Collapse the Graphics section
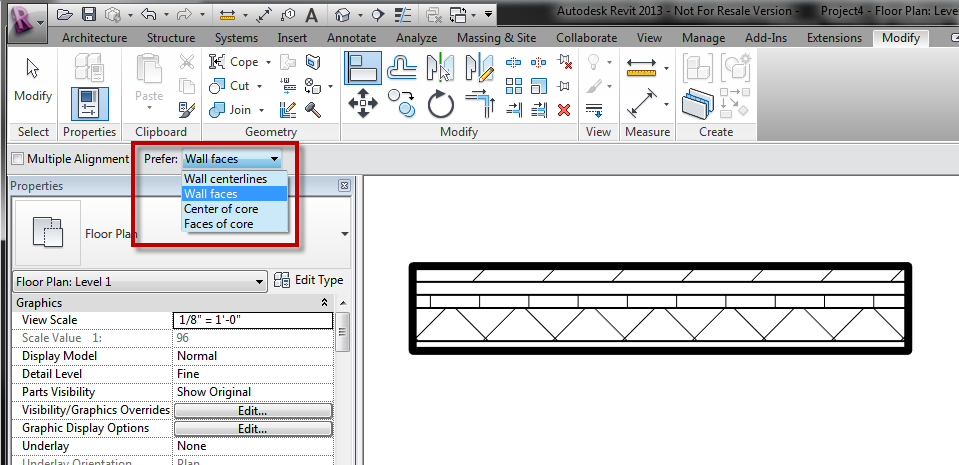The image size is (959, 465). click(x=324, y=303)
